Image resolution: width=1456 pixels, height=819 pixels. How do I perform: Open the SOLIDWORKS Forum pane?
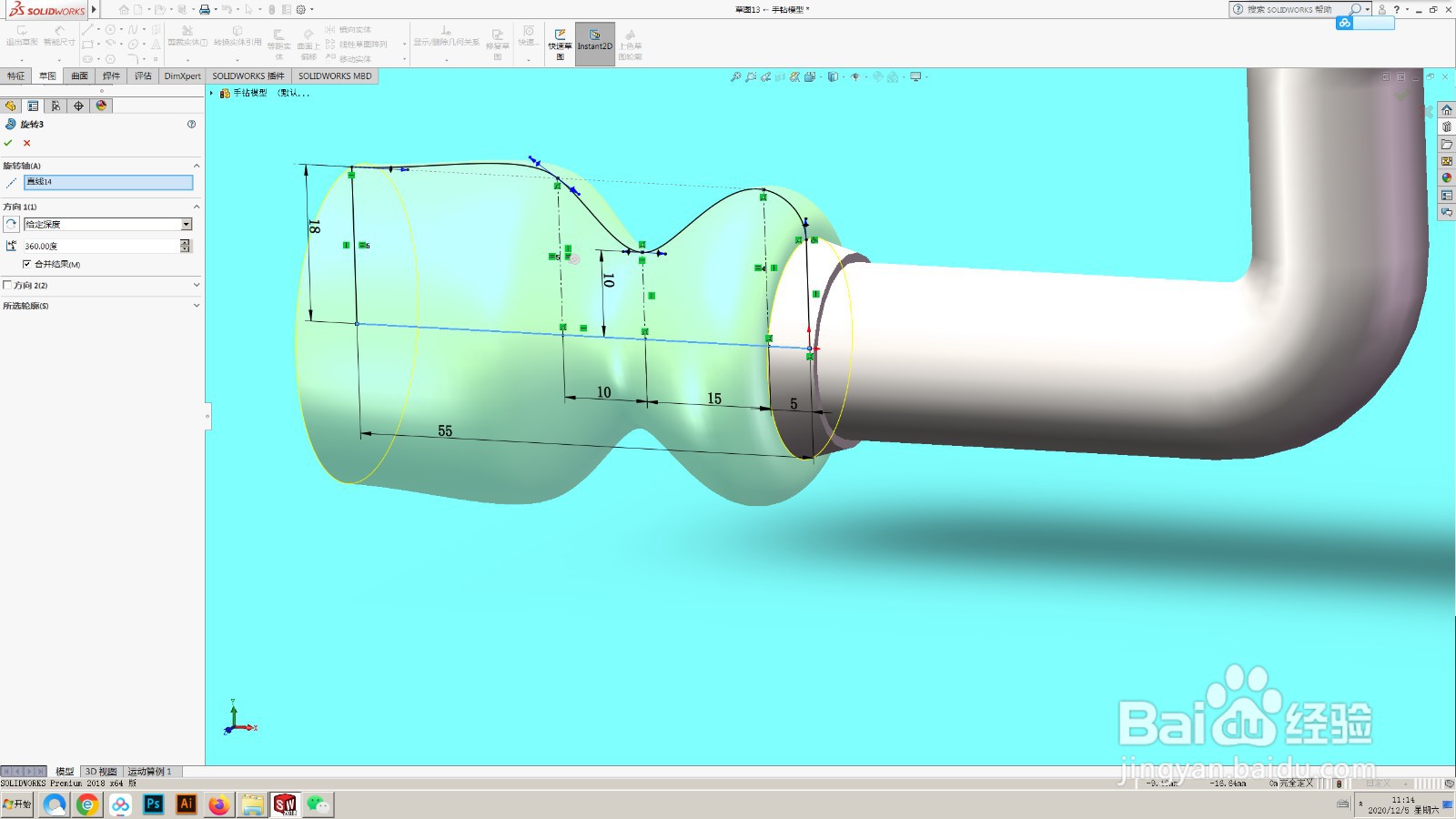[x=1447, y=212]
